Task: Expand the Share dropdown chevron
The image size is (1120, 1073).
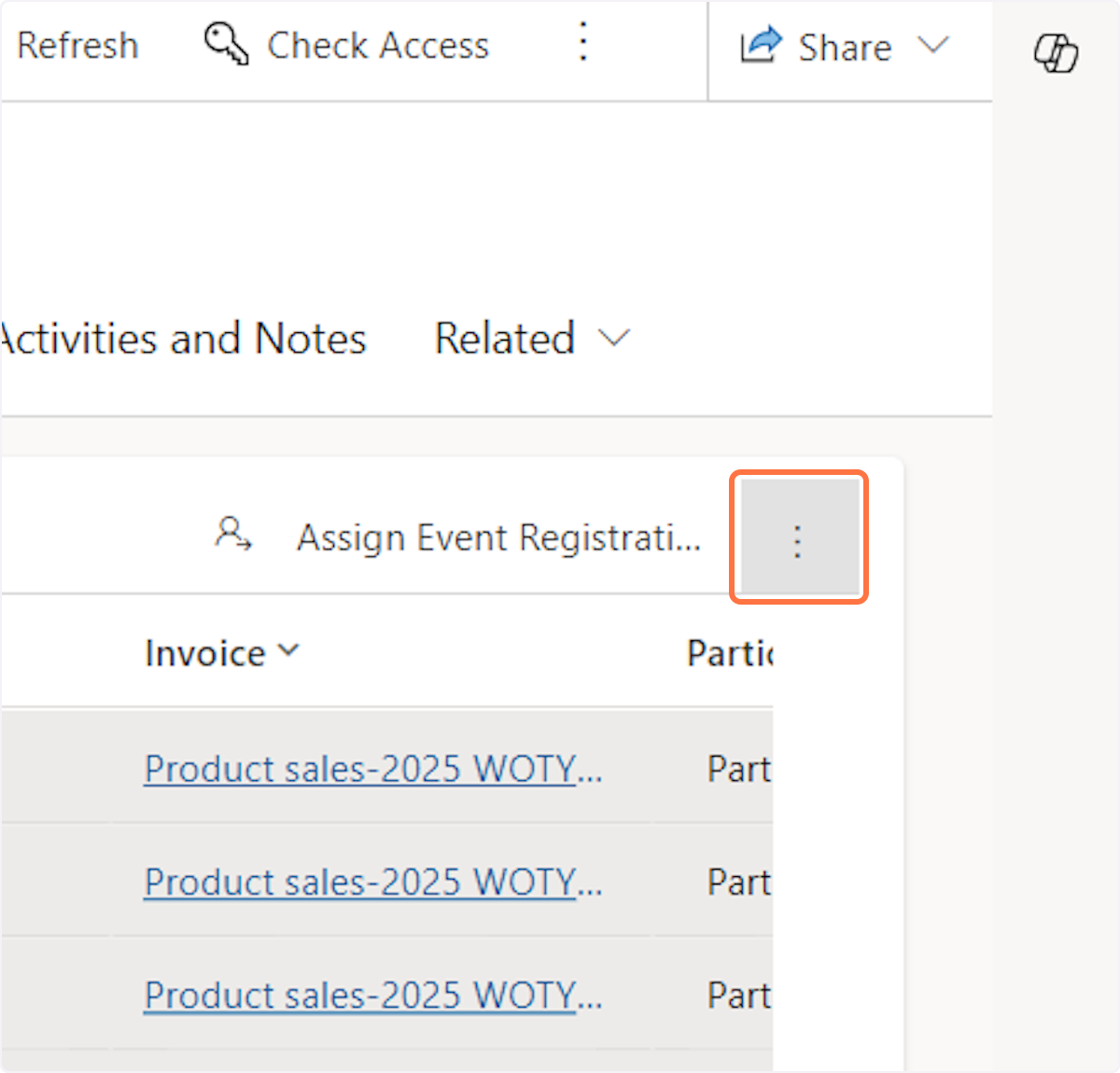Action: pos(932,45)
